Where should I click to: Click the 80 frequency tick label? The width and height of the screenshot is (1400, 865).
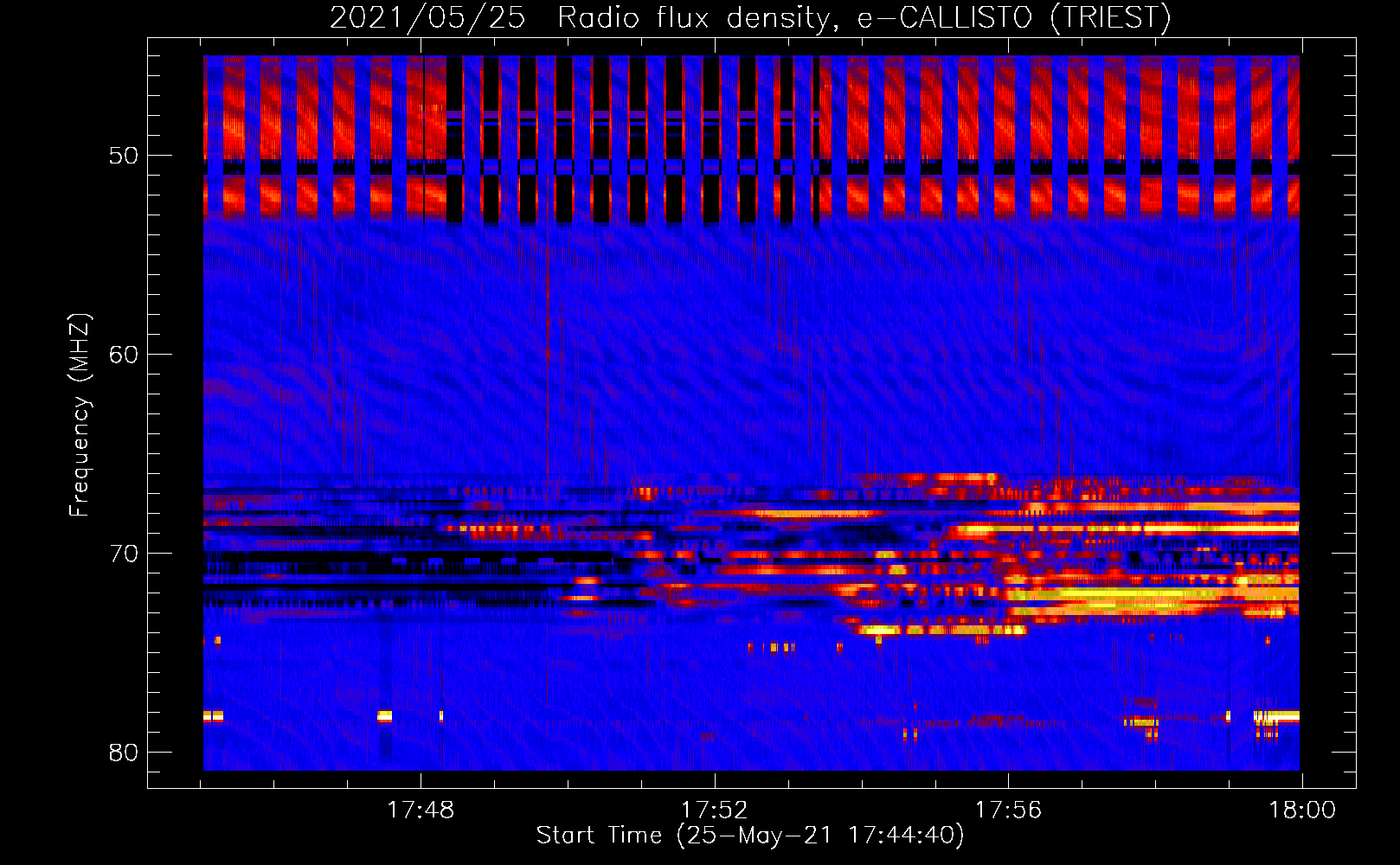point(124,753)
